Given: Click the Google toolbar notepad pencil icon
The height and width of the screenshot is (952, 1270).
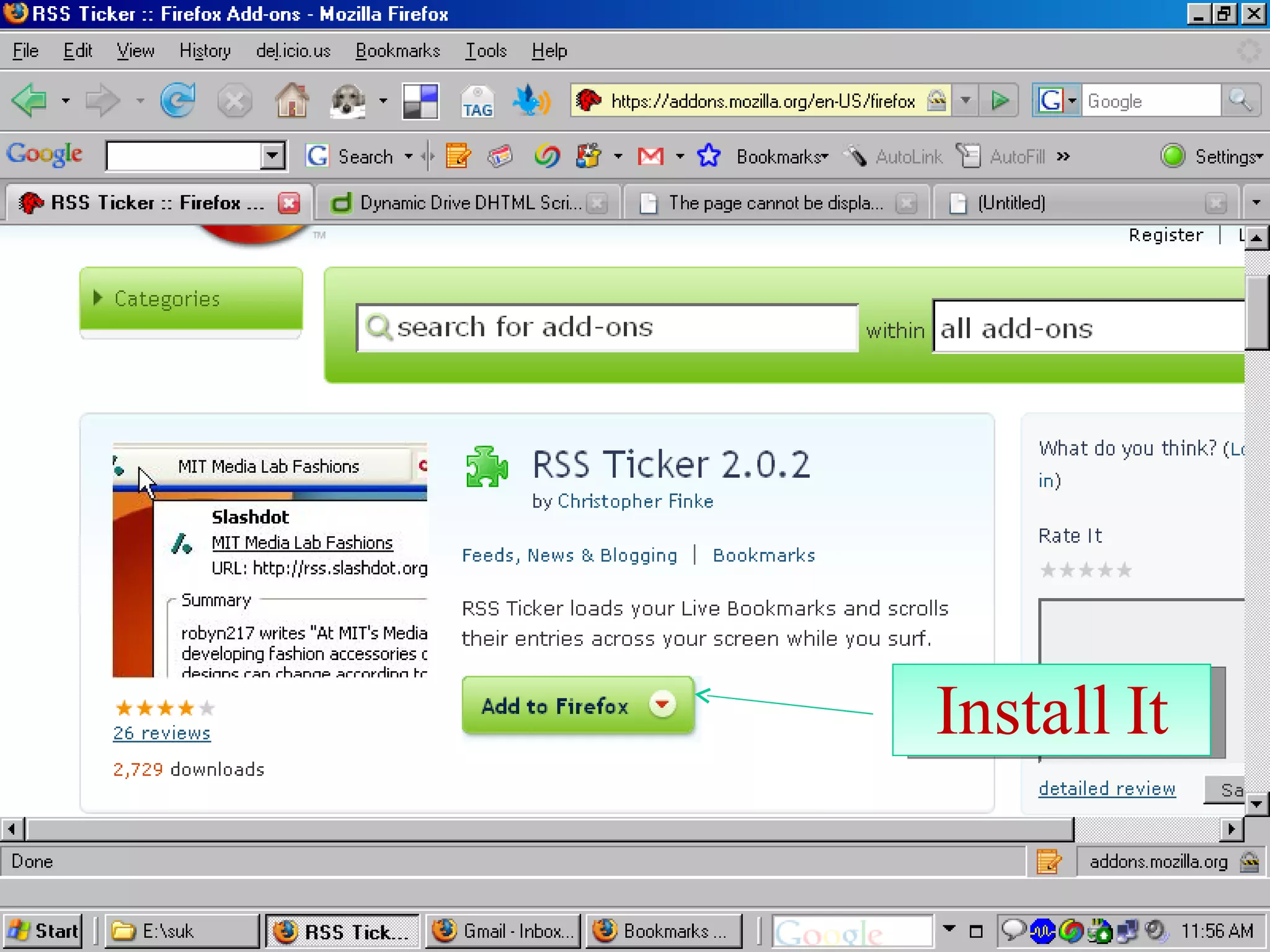Looking at the screenshot, I should (458, 156).
